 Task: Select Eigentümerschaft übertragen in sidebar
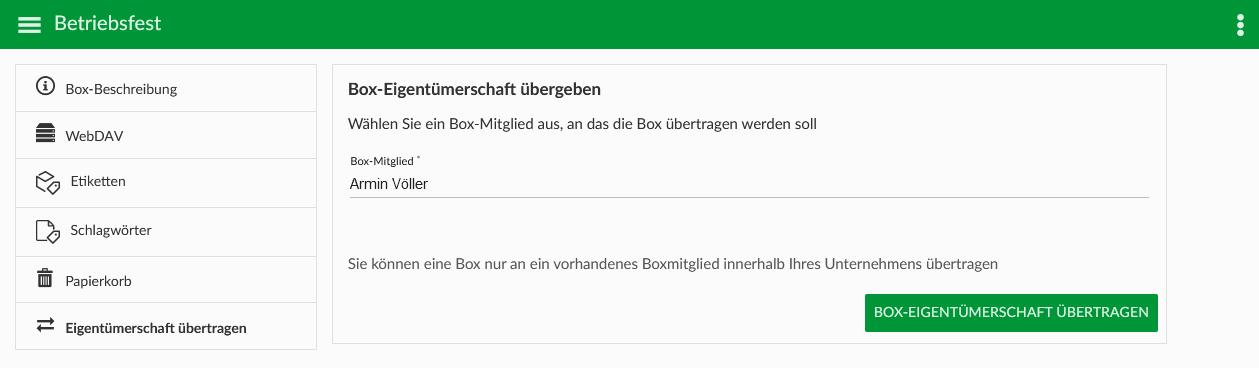166,327
